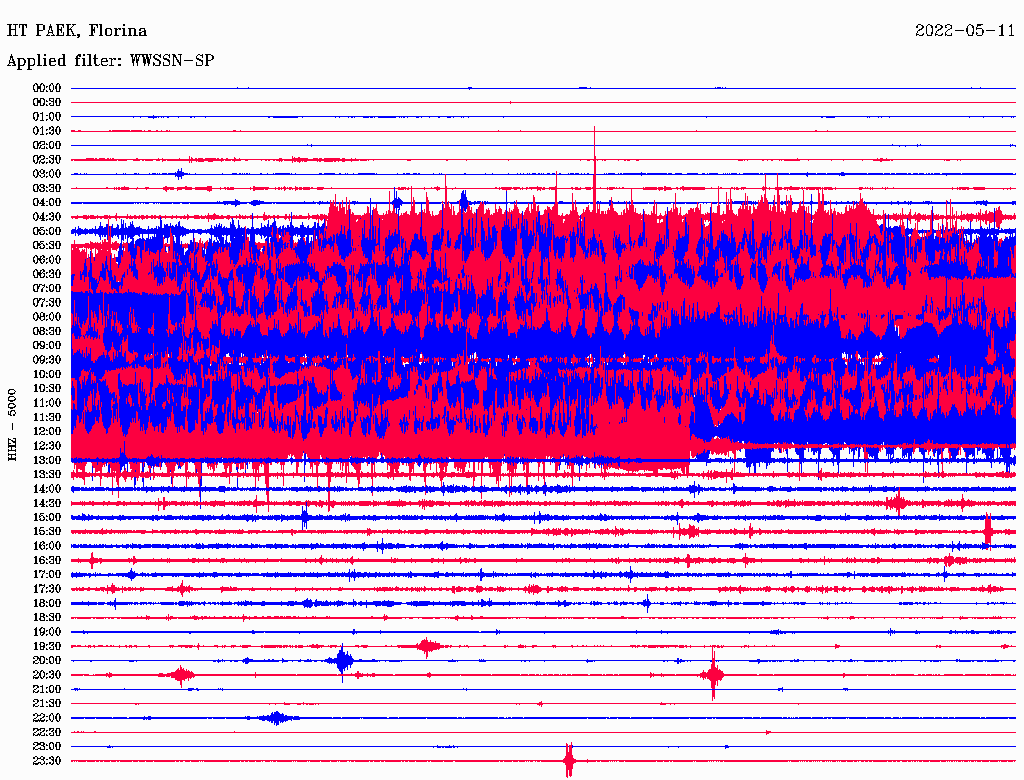1024x780 pixels.
Task: Click the 12:00 time label
Action: click(x=47, y=432)
